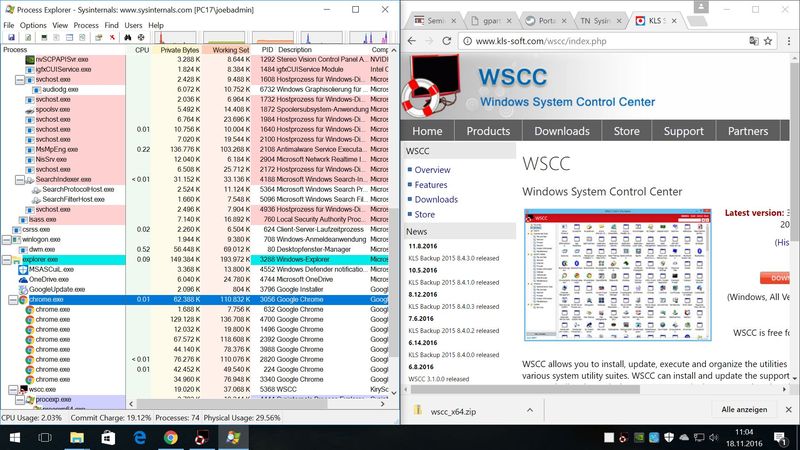
Task: Click Alle anzeigen in the download bar
Action: point(744,410)
